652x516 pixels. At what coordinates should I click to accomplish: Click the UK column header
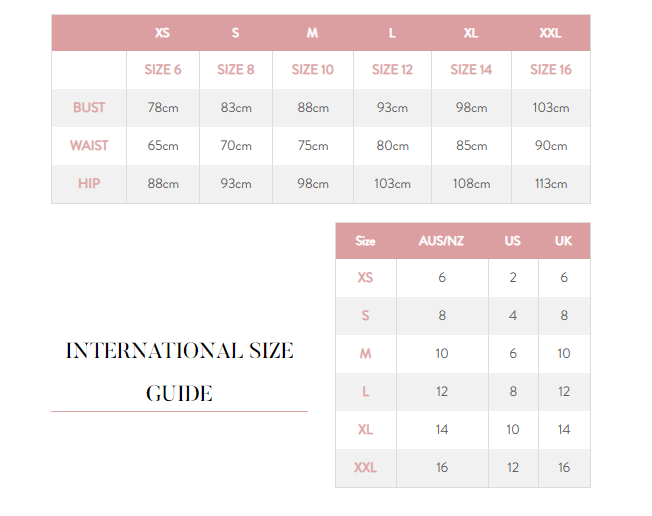[x=564, y=241]
